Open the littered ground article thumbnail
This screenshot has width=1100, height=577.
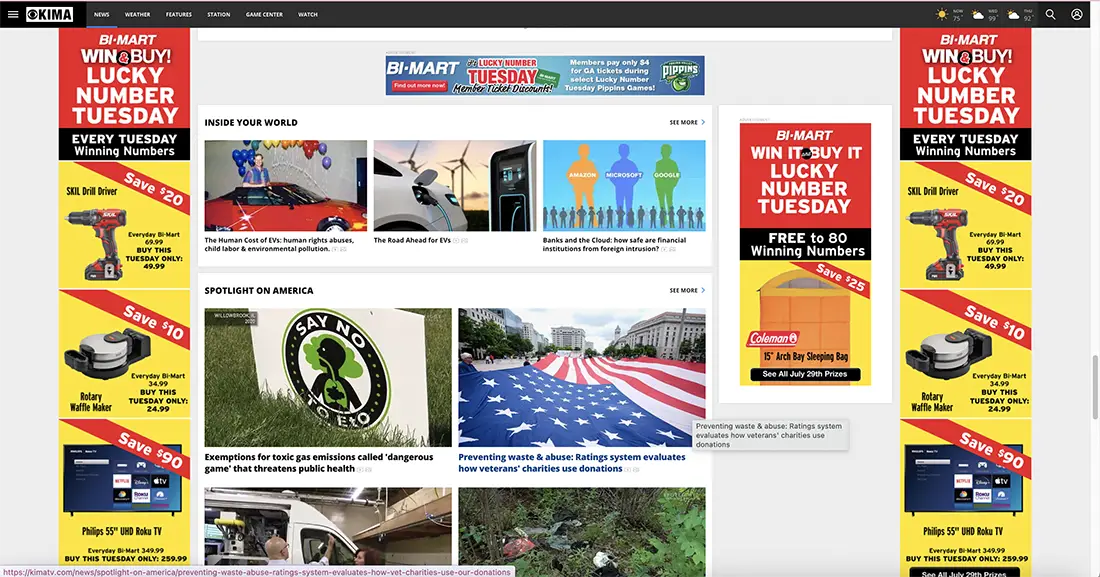[582, 532]
